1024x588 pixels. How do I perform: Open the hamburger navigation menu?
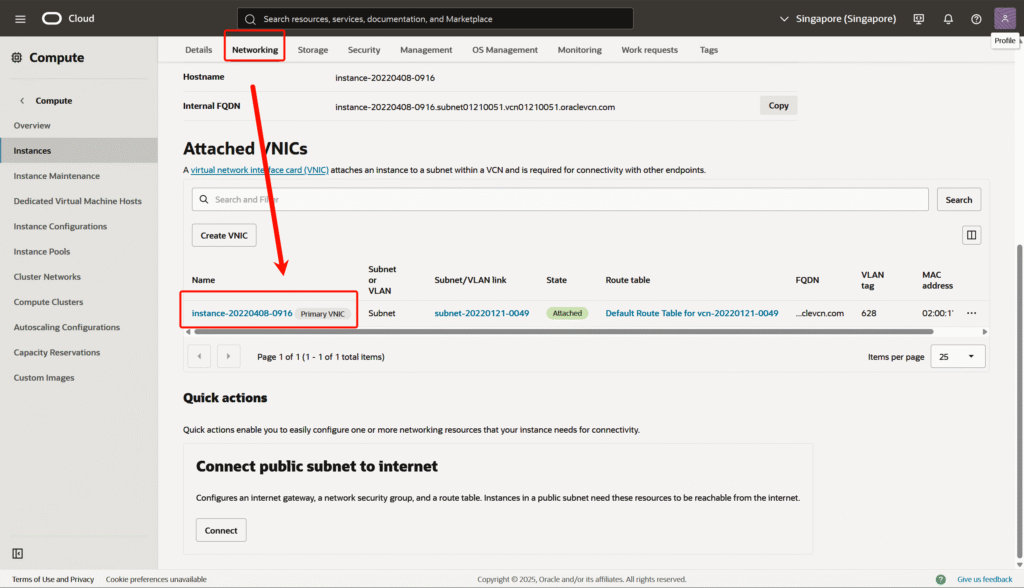(20, 19)
